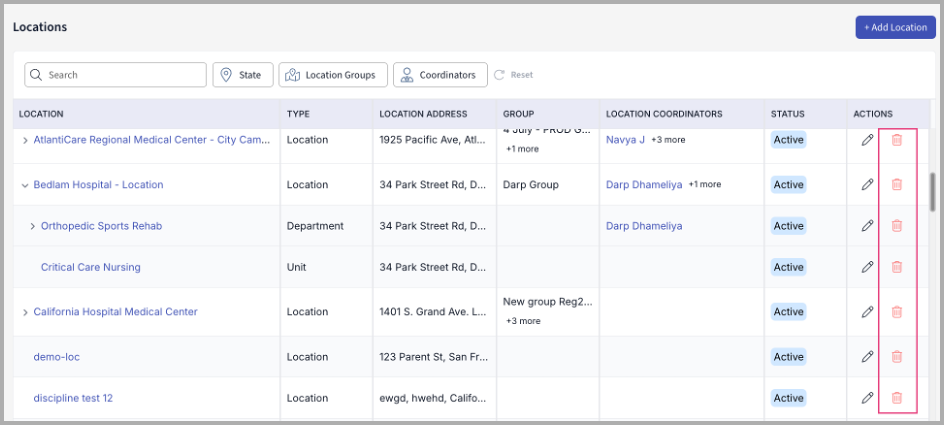Click the Add Location button
The image size is (944, 426).
(x=895, y=27)
